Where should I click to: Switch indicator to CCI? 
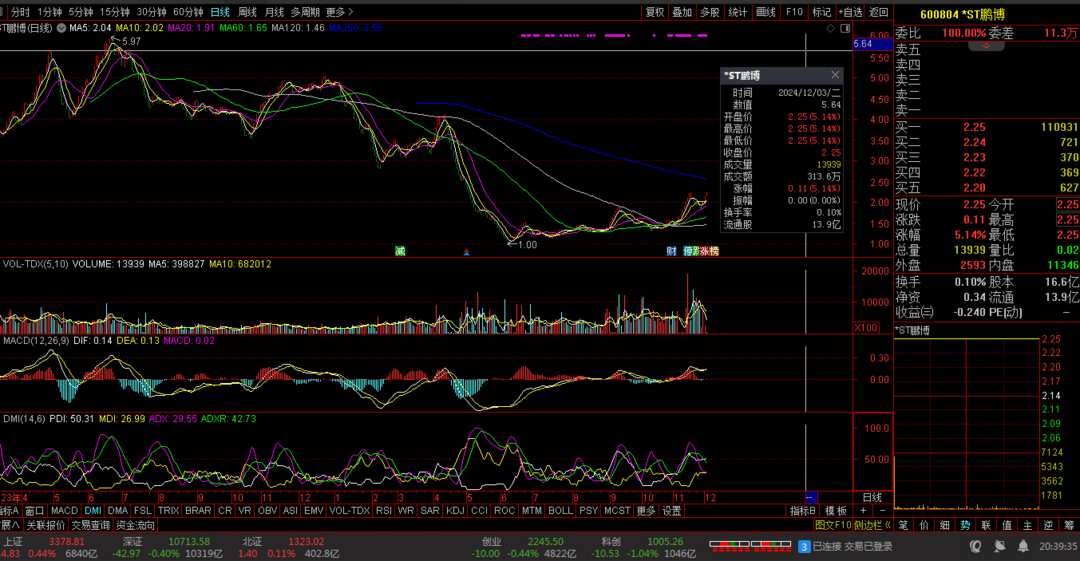pyautogui.click(x=479, y=511)
